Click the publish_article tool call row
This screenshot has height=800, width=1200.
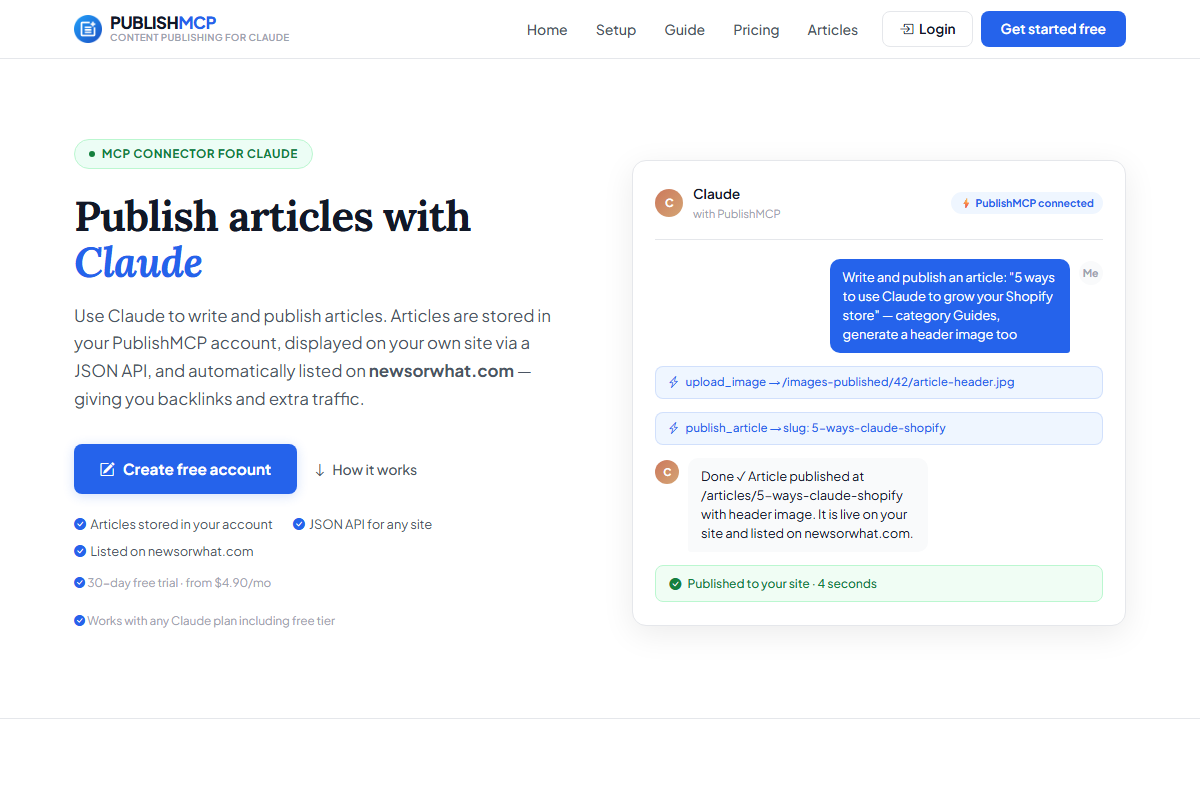879,428
